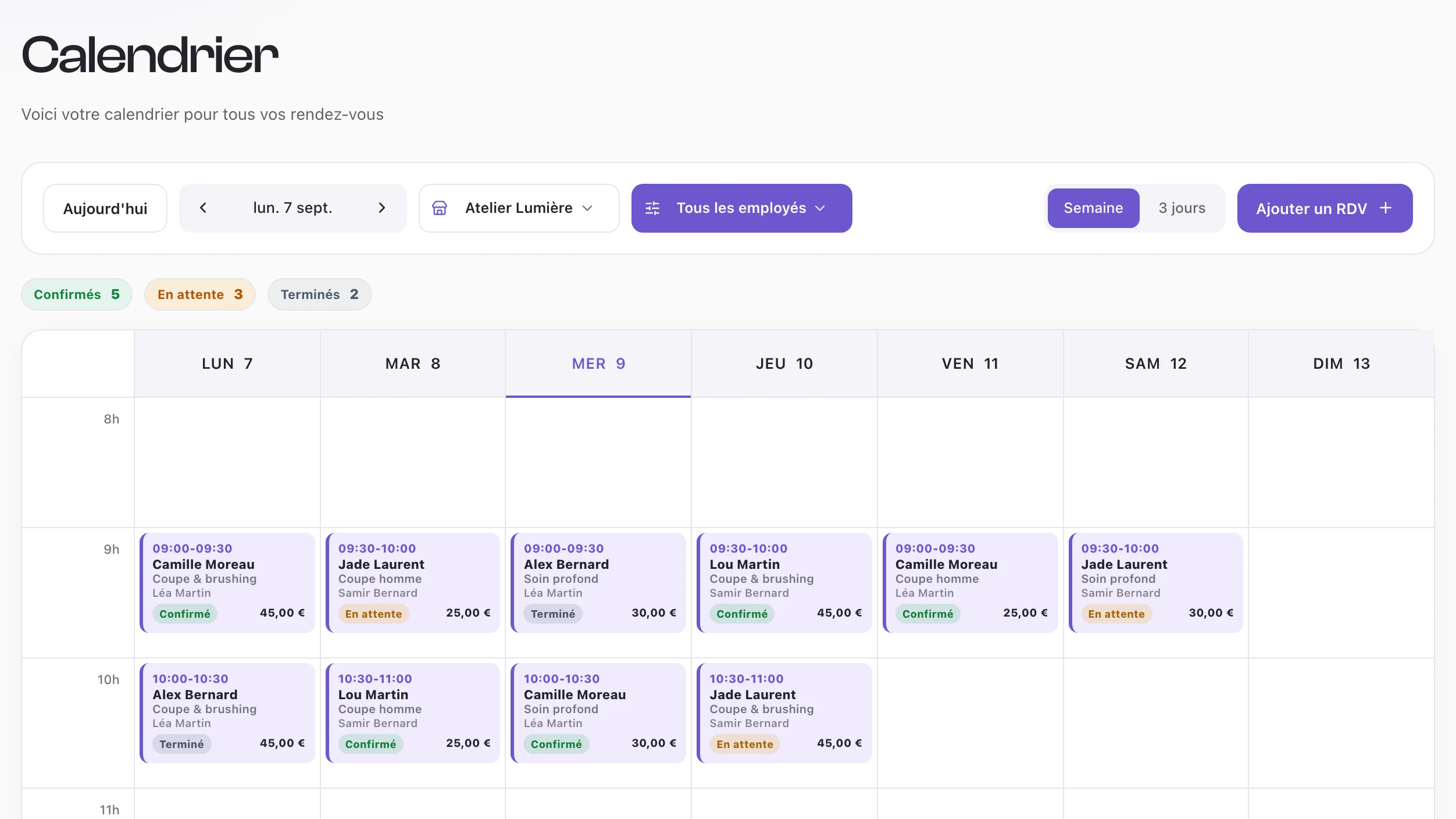Open Jade Laurent Soin profond Saturday appointment
Viewport: 1456px width, 819px height.
[1155, 582]
